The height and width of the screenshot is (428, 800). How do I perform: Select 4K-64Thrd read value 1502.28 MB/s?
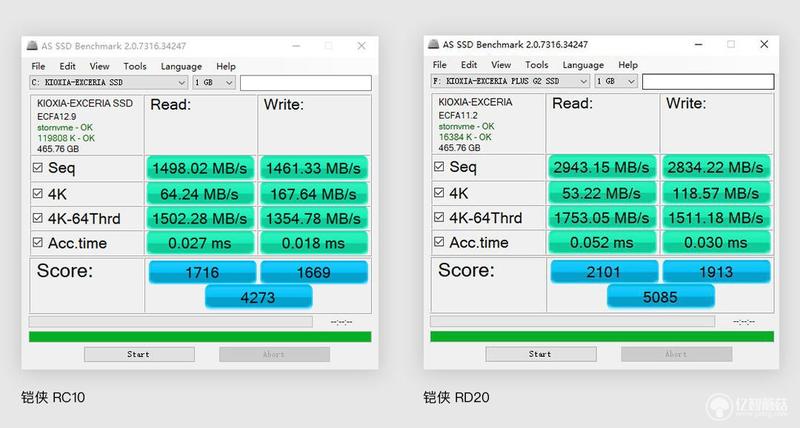(200, 218)
